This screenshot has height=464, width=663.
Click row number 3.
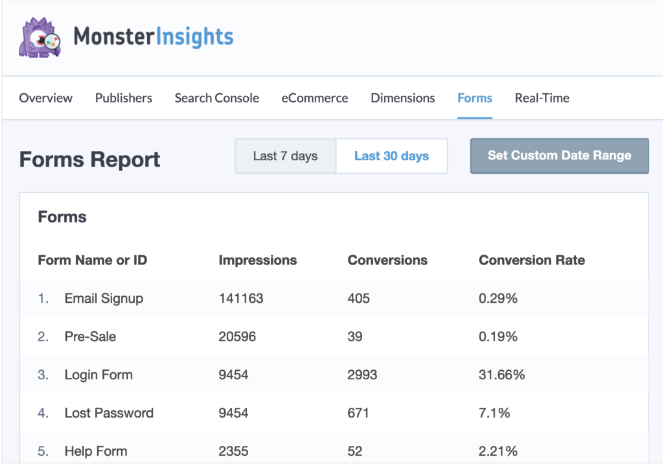coord(43,375)
